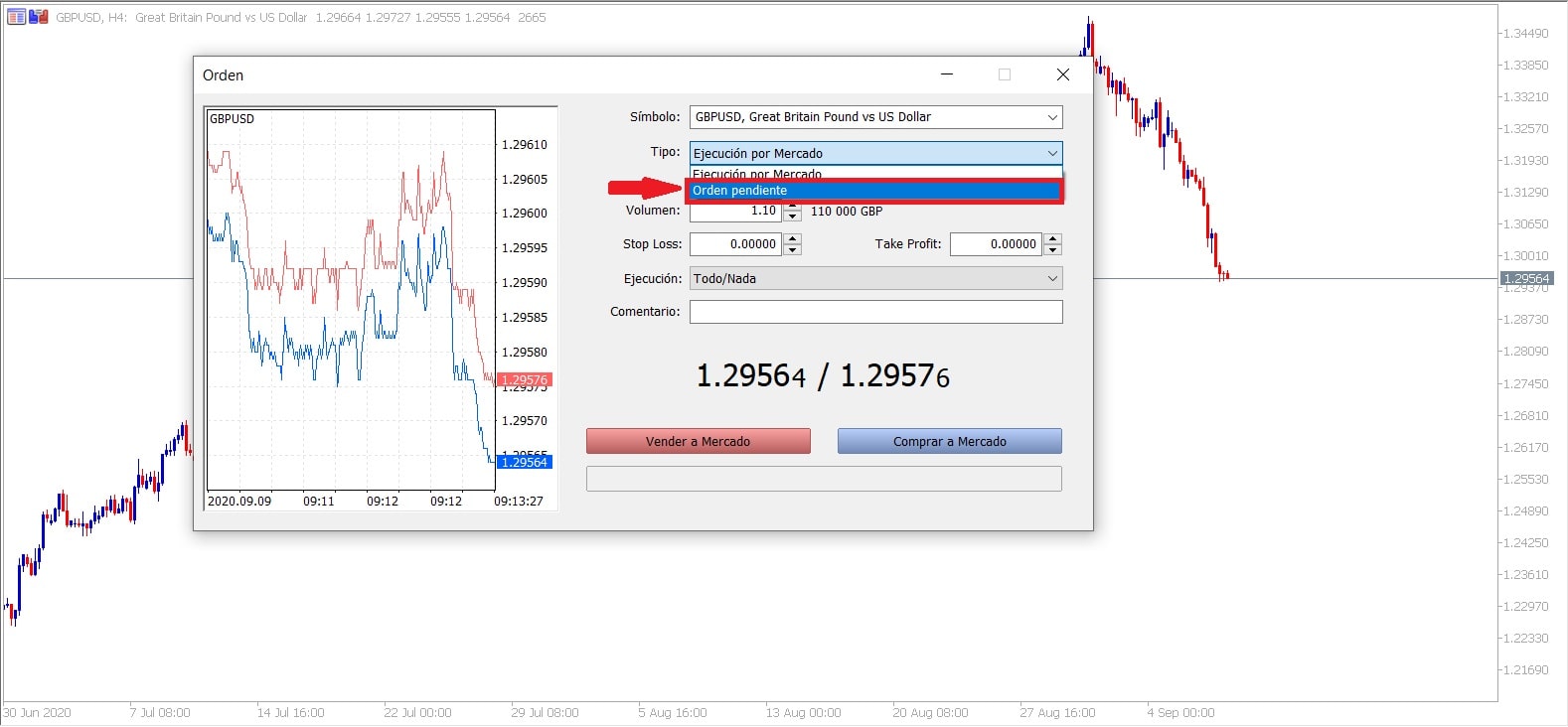Select 'Orden pendiente' in the Tipo list
The height and width of the screenshot is (727, 1568).
point(874,191)
